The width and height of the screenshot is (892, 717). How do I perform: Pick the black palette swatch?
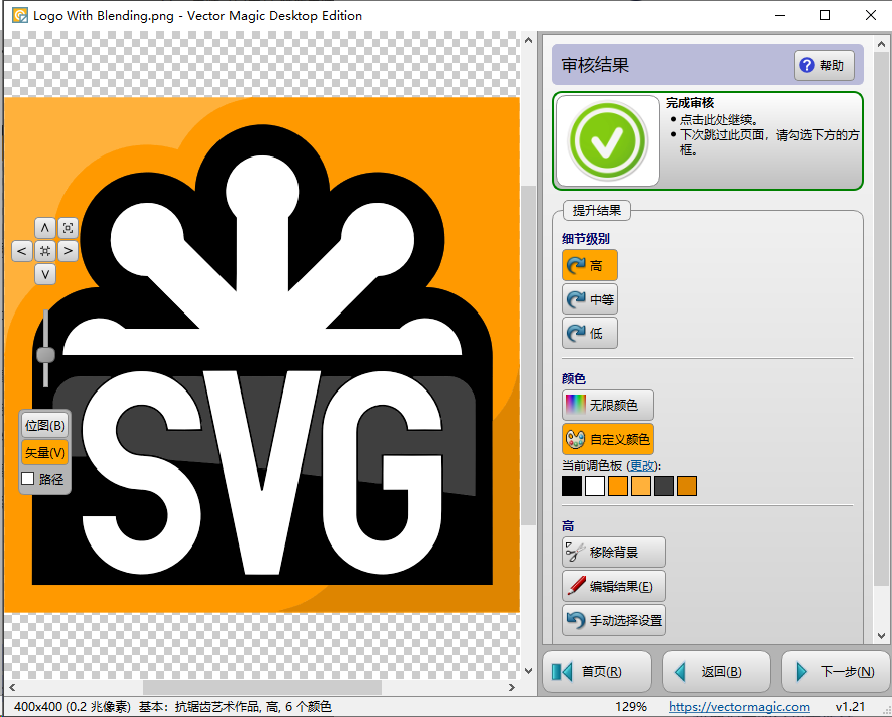point(572,486)
